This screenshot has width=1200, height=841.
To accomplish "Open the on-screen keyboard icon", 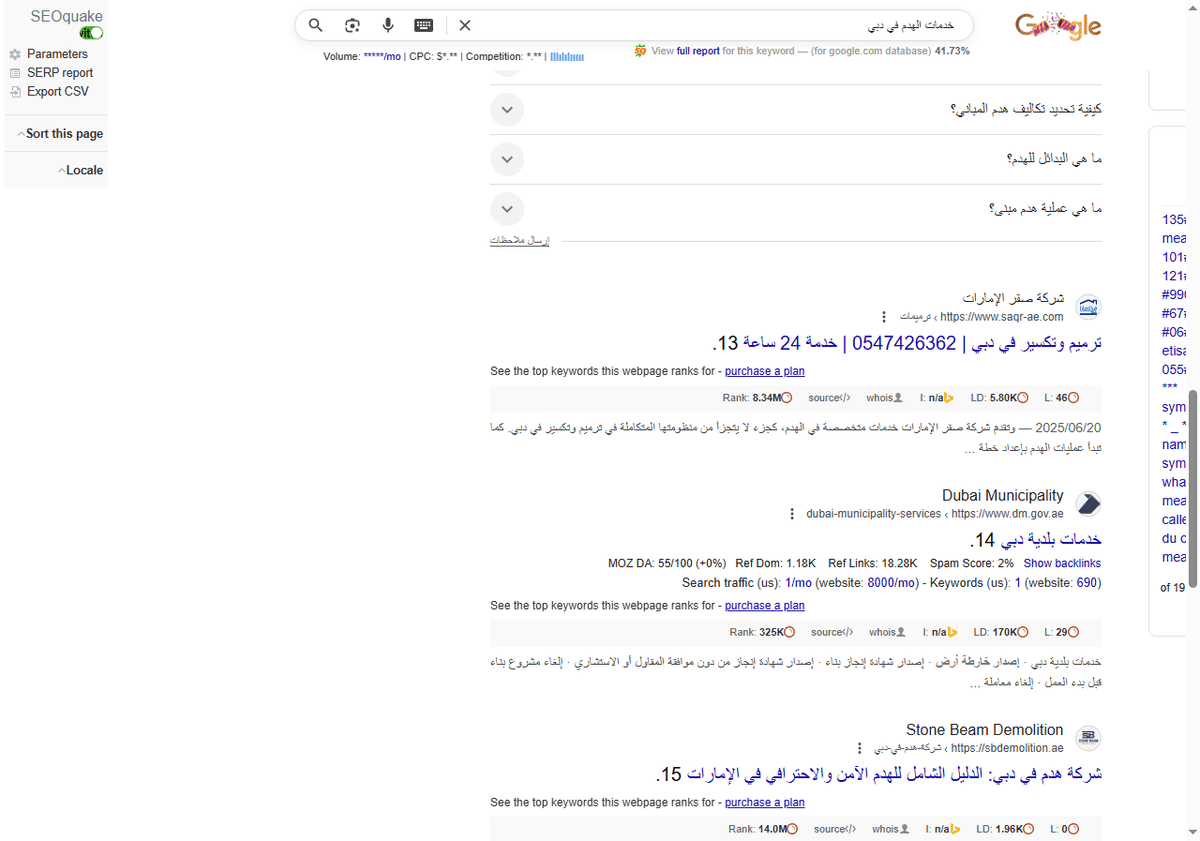I will coord(423,25).
